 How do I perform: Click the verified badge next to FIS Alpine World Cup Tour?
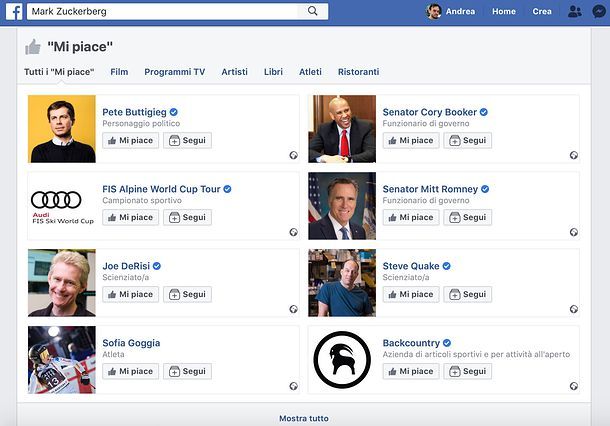(x=228, y=189)
